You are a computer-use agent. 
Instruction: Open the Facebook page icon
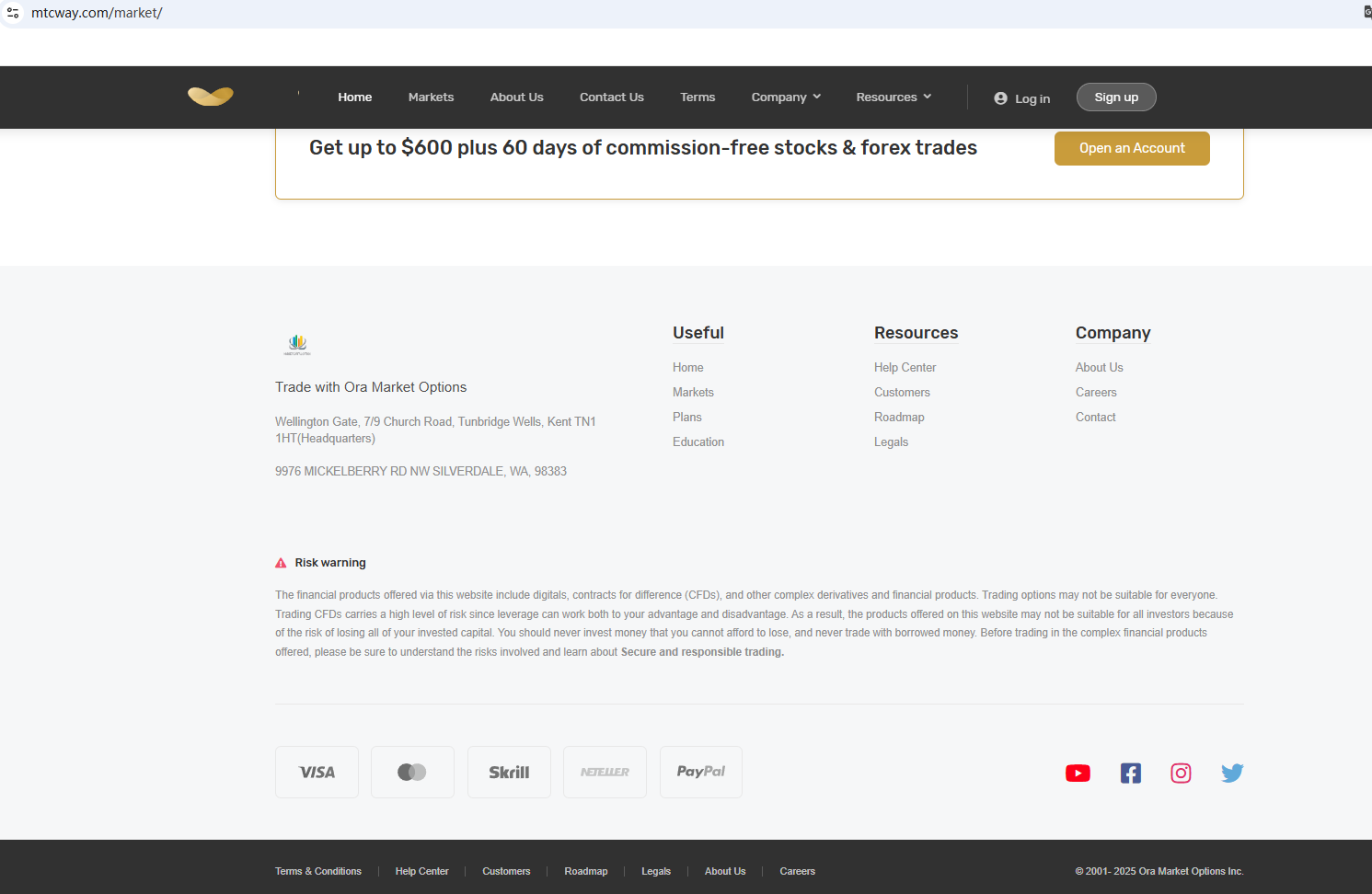[1130, 774]
